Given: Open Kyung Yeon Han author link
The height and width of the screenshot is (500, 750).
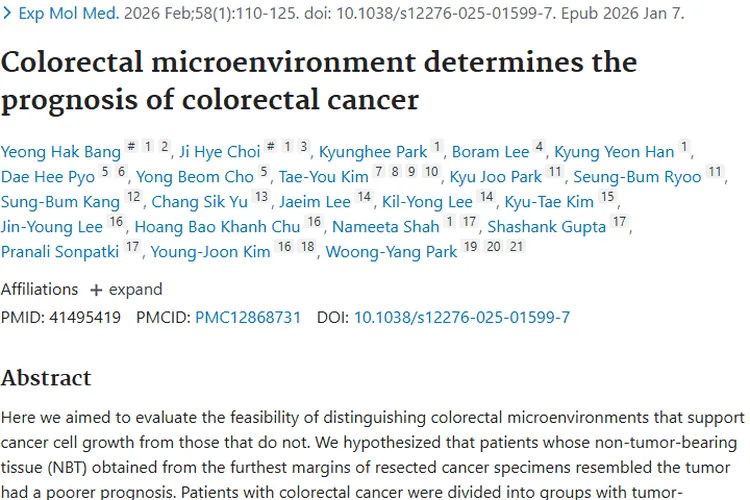Looking at the screenshot, I should (614, 152).
